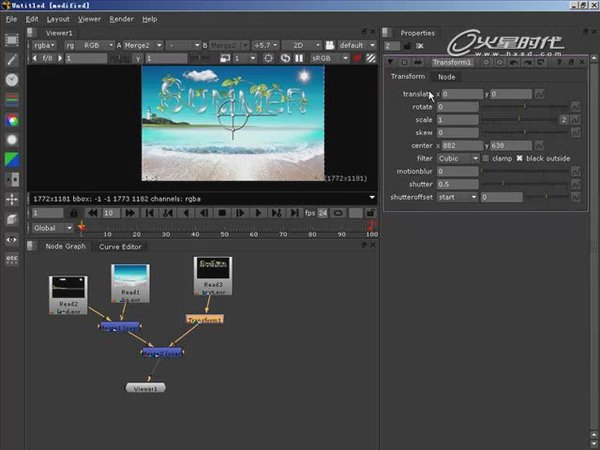This screenshot has height=450, width=600.
Task: Select the Transform1 node in graph
Action: tap(205, 319)
